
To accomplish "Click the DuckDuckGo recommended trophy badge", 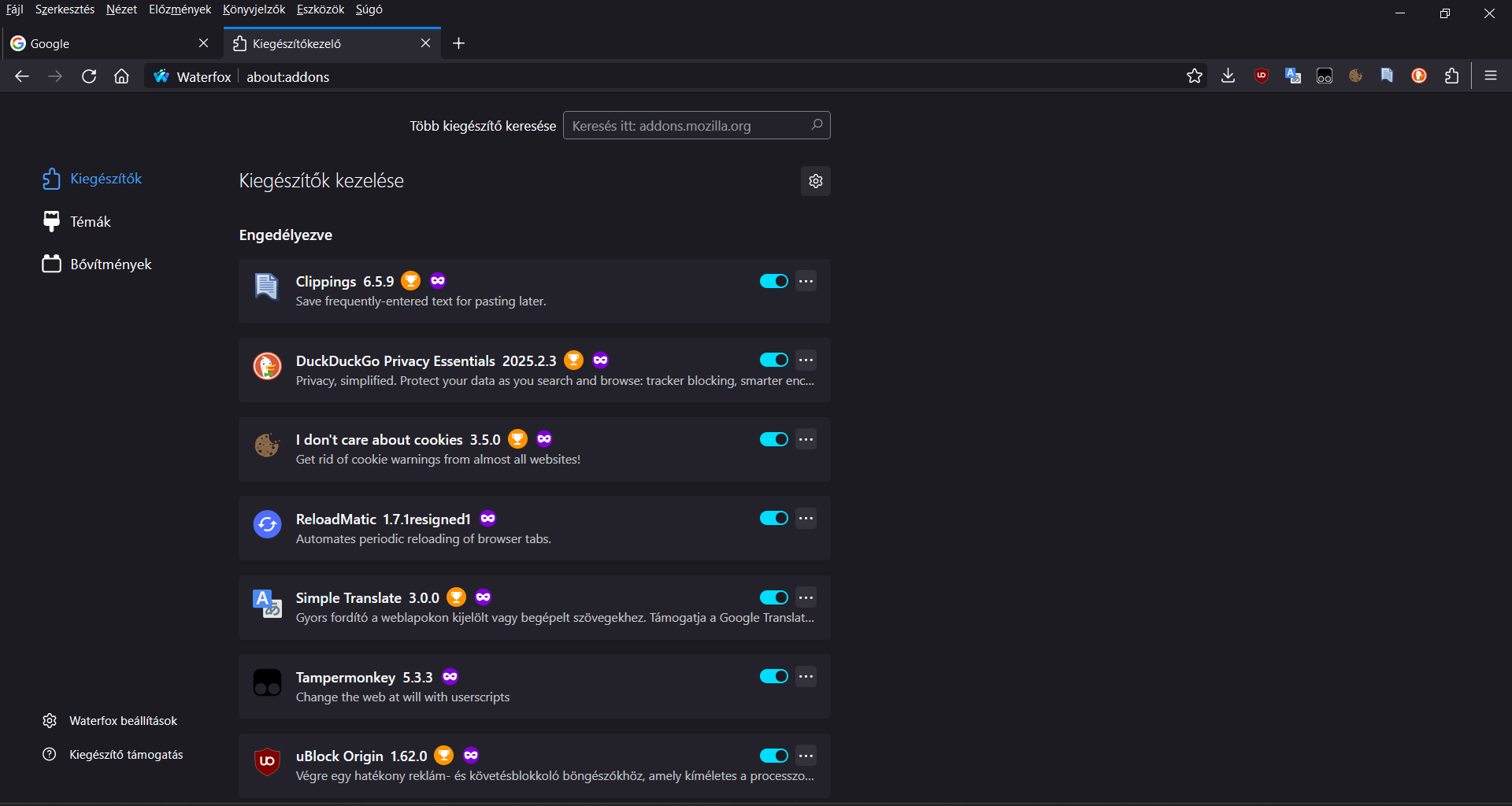I will (574, 360).
